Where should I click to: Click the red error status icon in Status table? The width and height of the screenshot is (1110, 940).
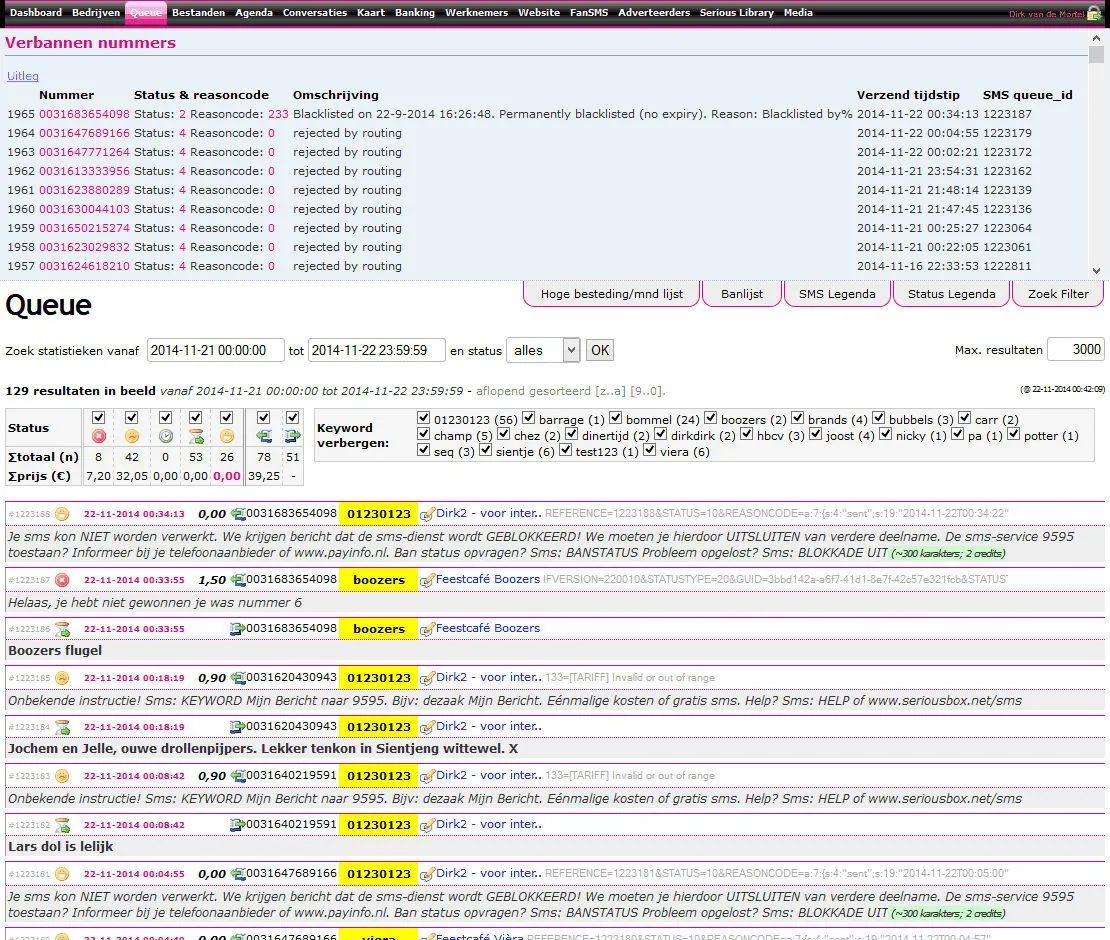98,436
